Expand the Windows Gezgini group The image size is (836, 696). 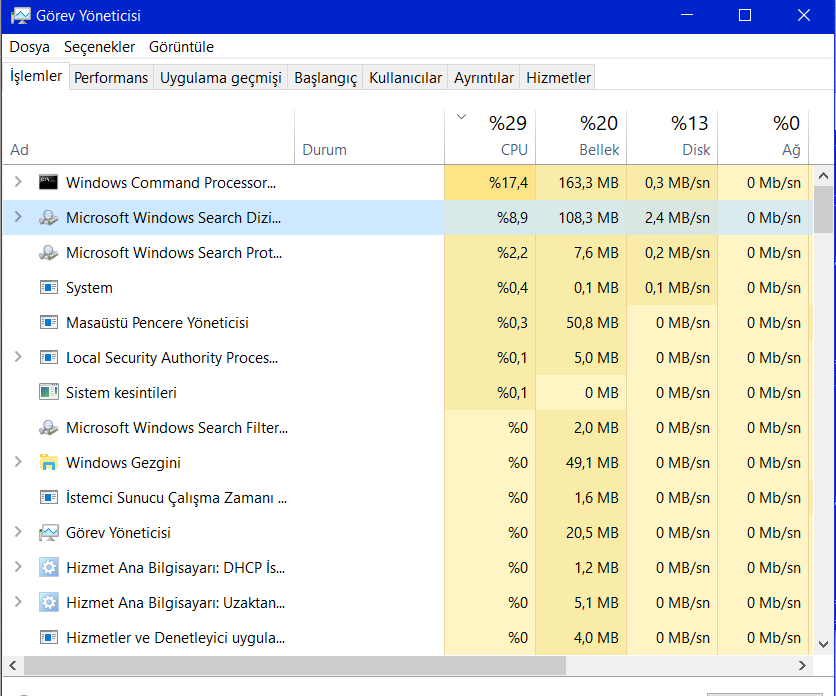click(x=18, y=462)
